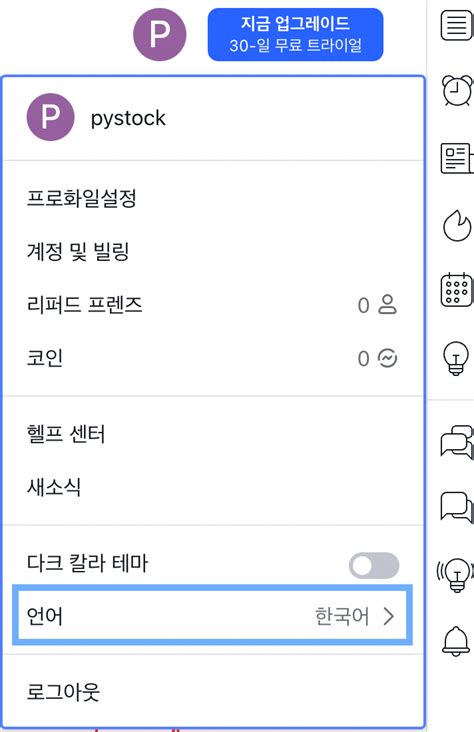
Task: Open the public chats double-bubble icon
Action: [457, 441]
